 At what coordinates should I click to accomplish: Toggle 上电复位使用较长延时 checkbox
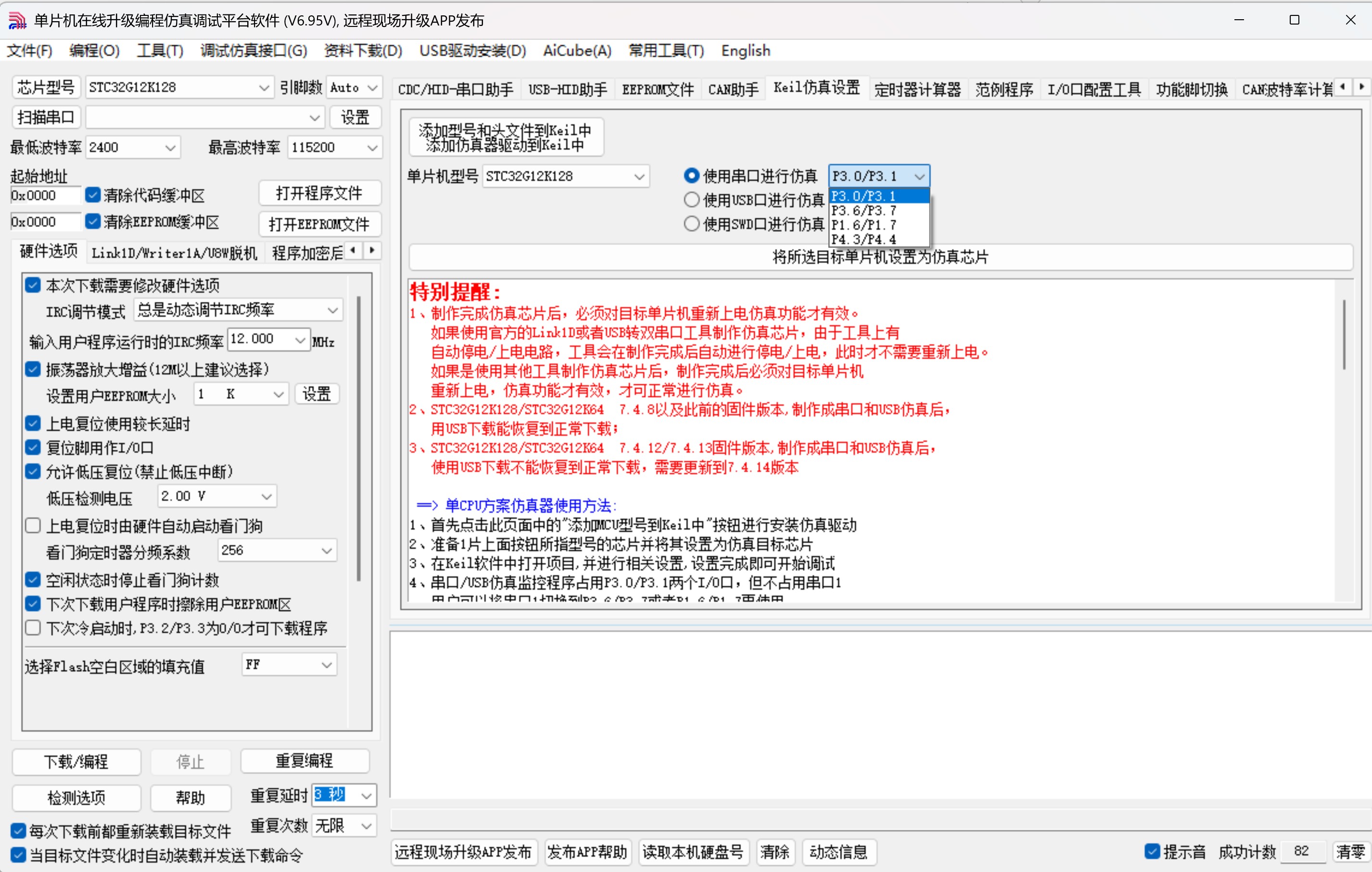(33, 423)
